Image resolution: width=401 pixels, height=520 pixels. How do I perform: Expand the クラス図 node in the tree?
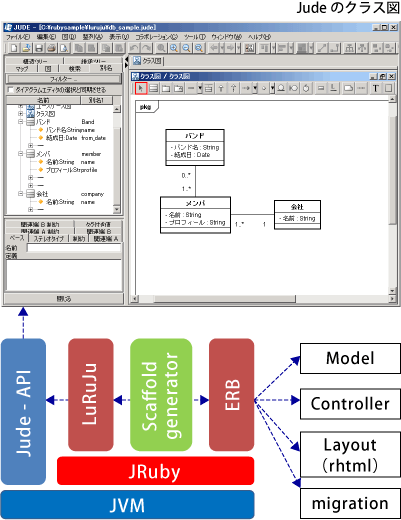coord(21,114)
